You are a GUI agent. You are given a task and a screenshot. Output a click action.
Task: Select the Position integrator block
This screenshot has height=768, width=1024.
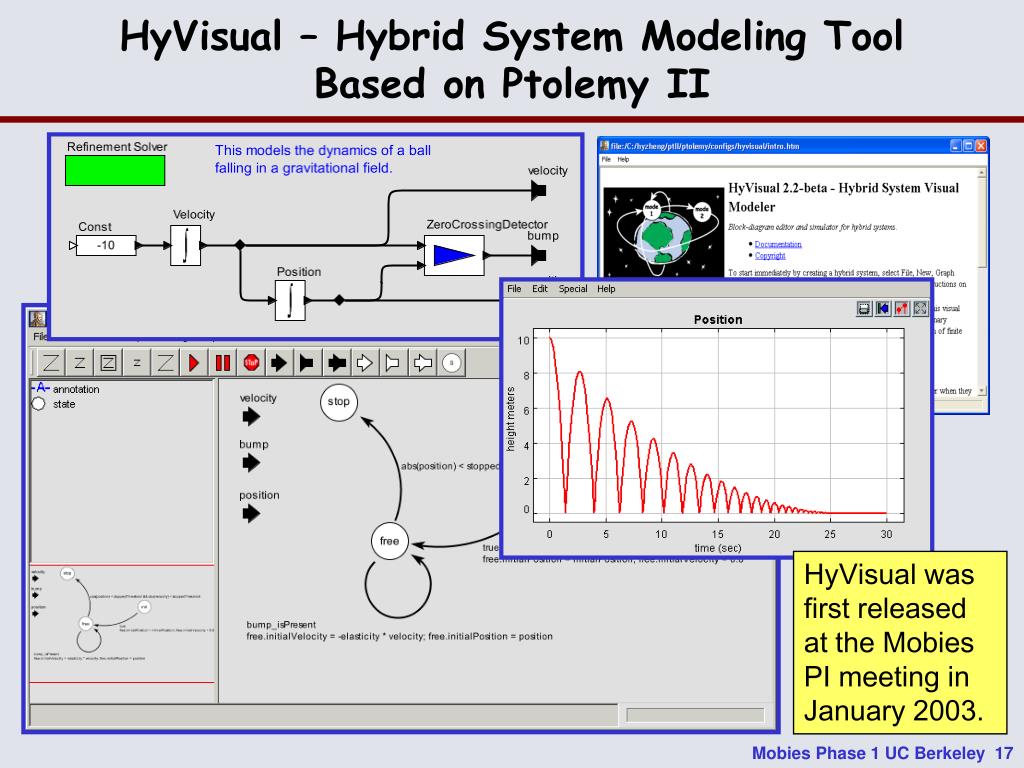pyautogui.click(x=290, y=300)
